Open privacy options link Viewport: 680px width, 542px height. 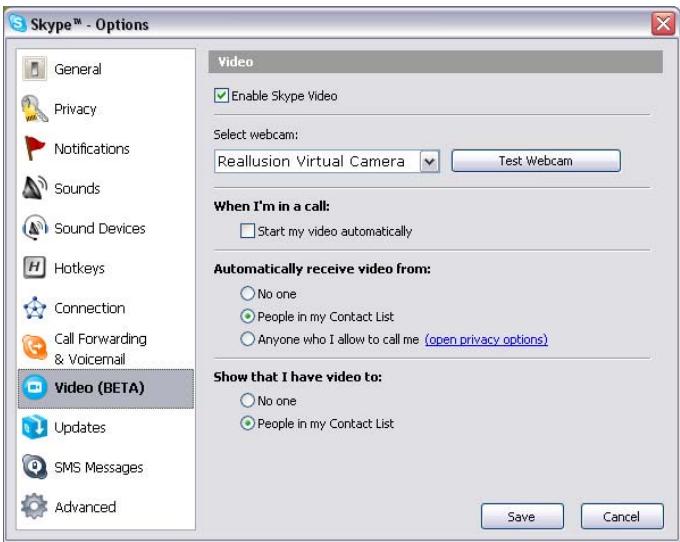pos(486,339)
